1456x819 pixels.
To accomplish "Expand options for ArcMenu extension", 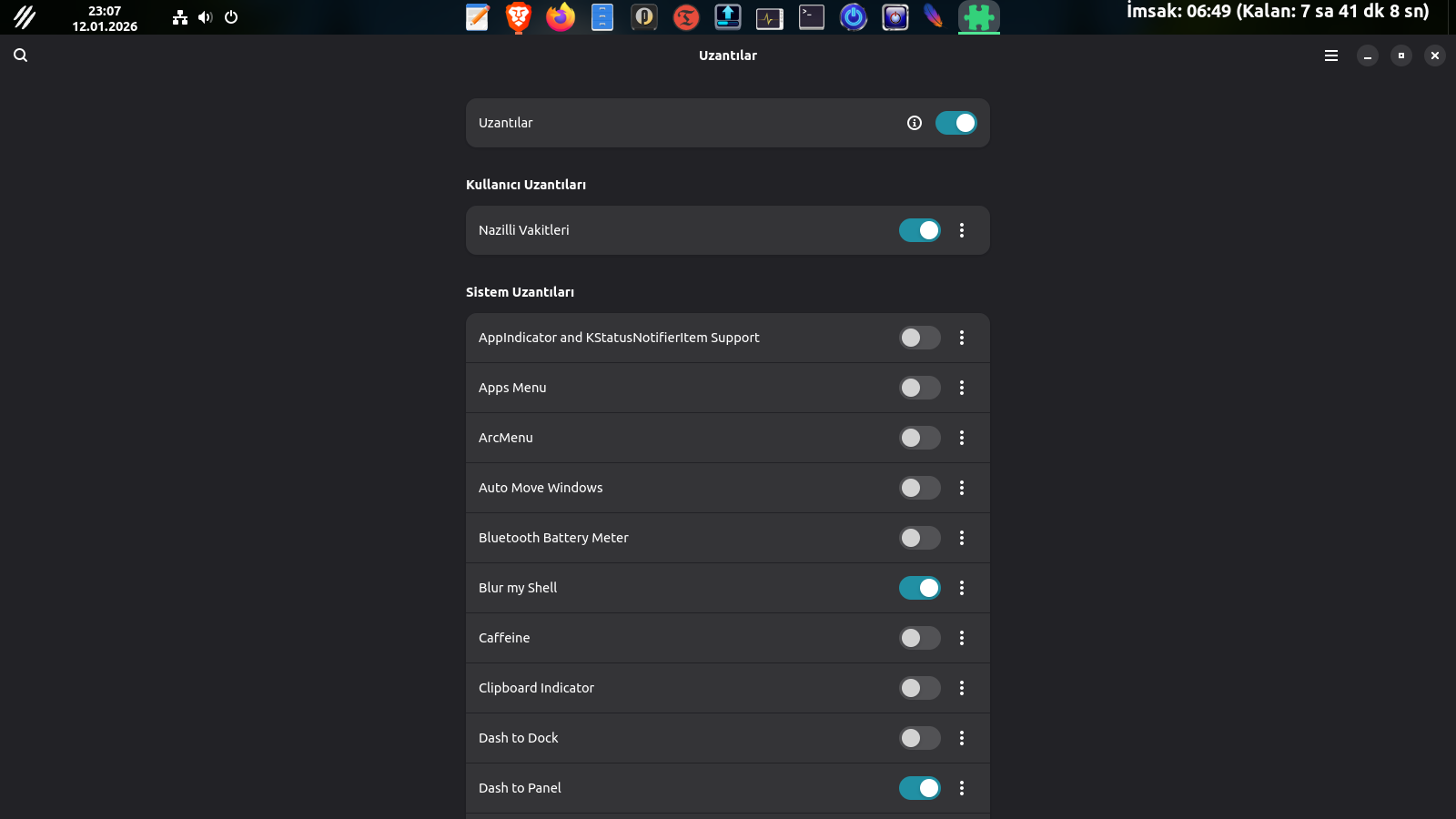I will [962, 438].
